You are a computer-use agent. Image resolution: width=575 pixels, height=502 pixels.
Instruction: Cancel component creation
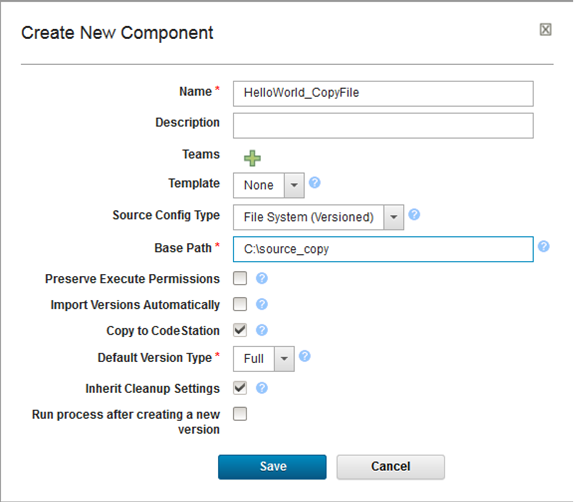[x=391, y=467]
